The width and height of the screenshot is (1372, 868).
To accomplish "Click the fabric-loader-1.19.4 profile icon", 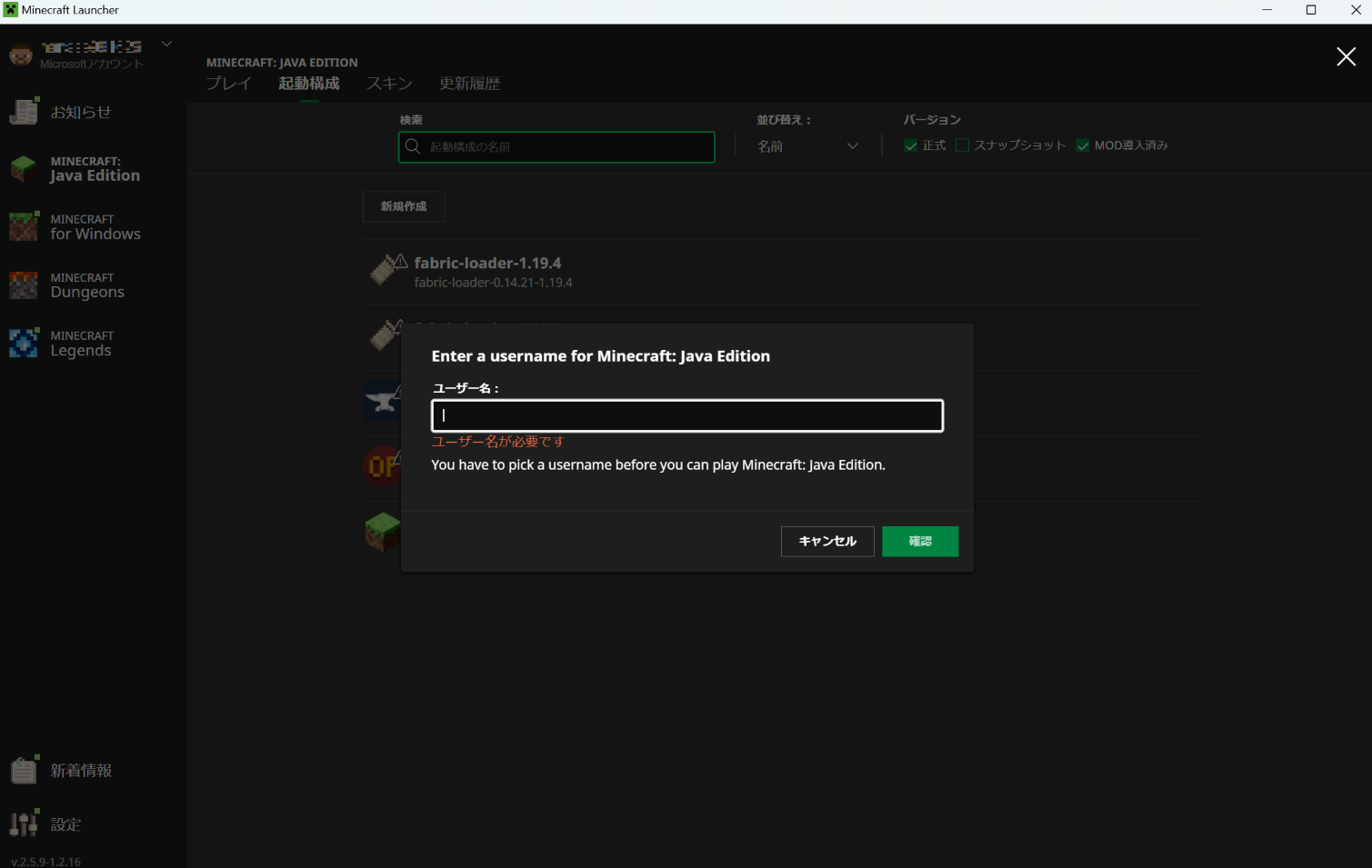I will pos(387,270).
